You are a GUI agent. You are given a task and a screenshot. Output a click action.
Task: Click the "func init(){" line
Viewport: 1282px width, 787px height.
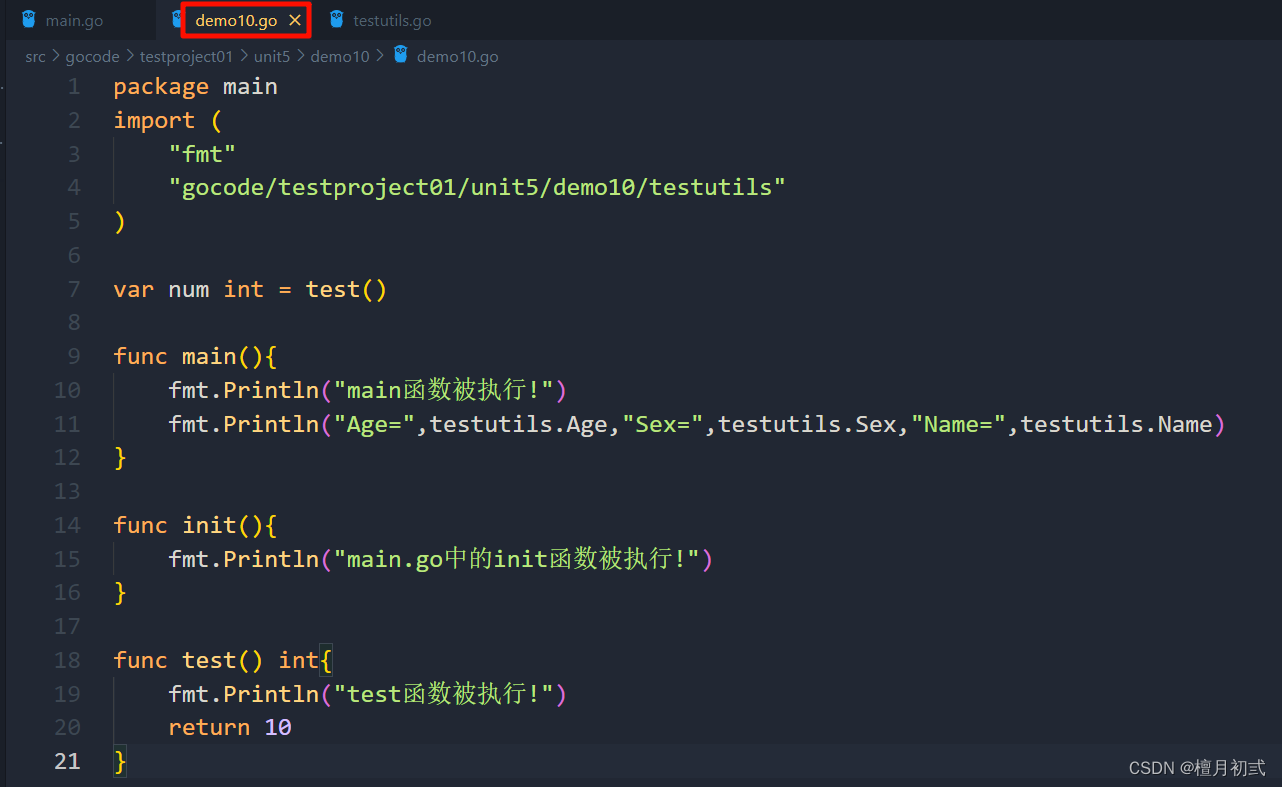point(195,525)
